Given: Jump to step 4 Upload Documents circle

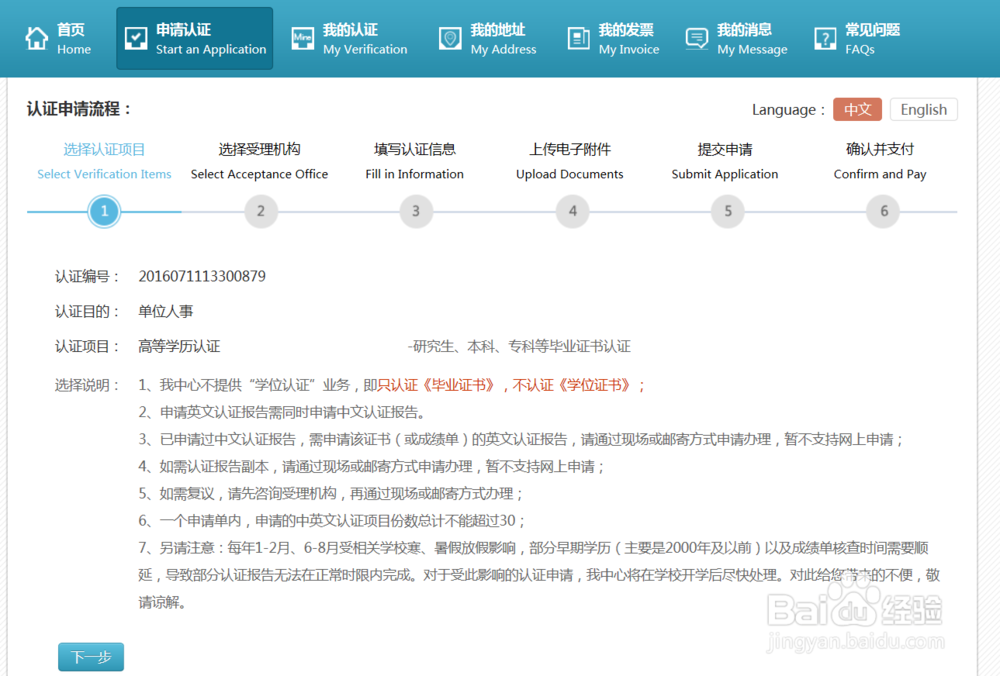Looking at the screenshot, I should click(572, 211).
